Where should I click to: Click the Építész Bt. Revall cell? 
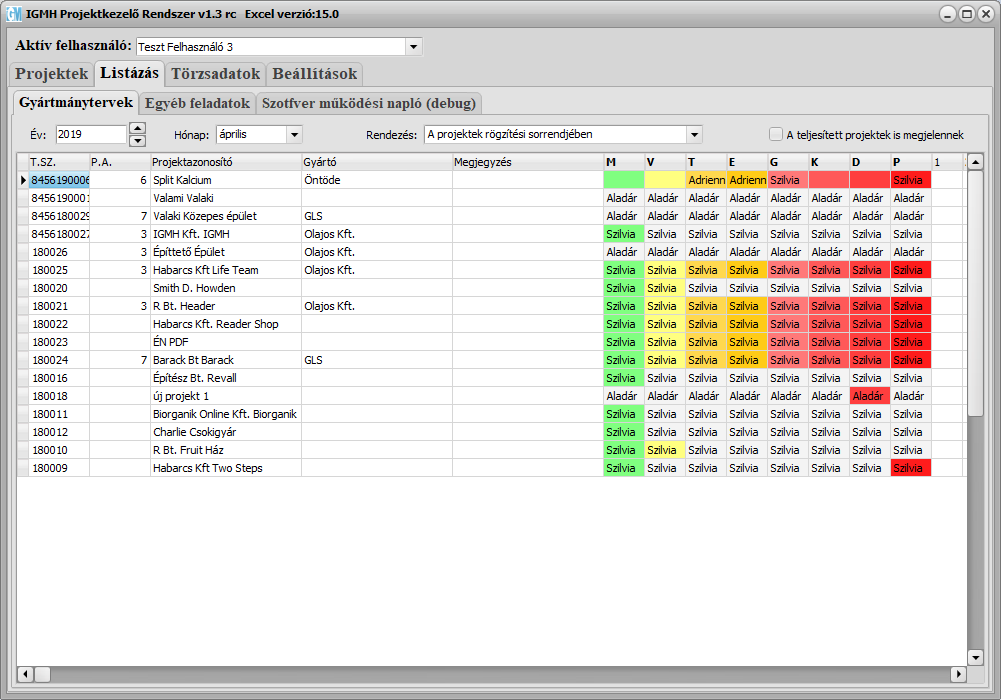pos(226,378)
